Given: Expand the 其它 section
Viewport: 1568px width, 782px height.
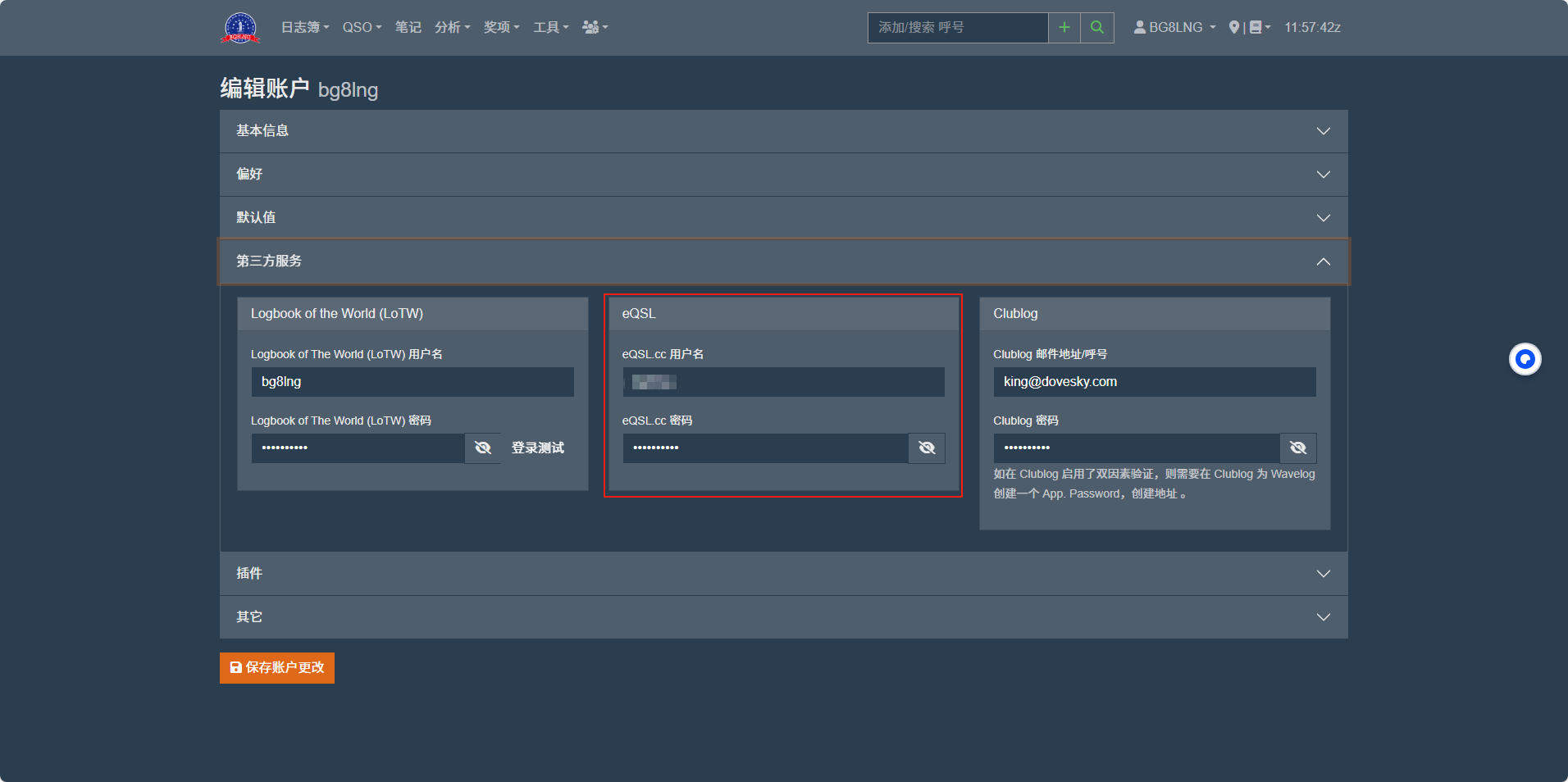Looking at the screenshot, I should [784, 617].
